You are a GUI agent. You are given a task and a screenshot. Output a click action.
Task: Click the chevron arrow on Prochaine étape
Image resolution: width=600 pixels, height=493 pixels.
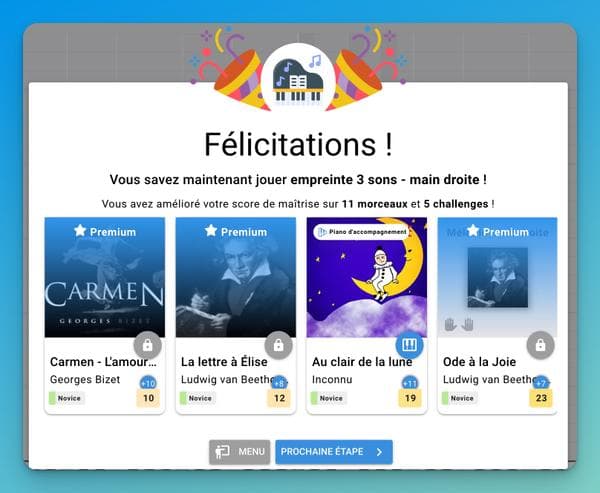[x=379, y=452]
